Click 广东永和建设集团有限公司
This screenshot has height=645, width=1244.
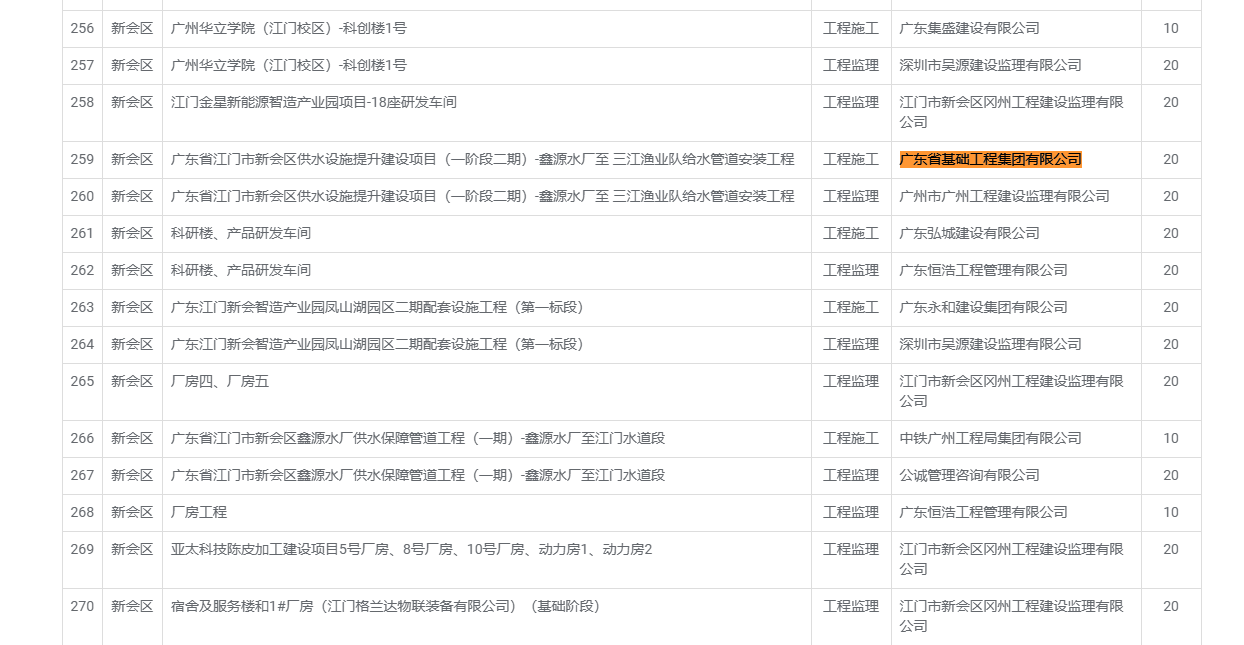(x=983, y=307)
